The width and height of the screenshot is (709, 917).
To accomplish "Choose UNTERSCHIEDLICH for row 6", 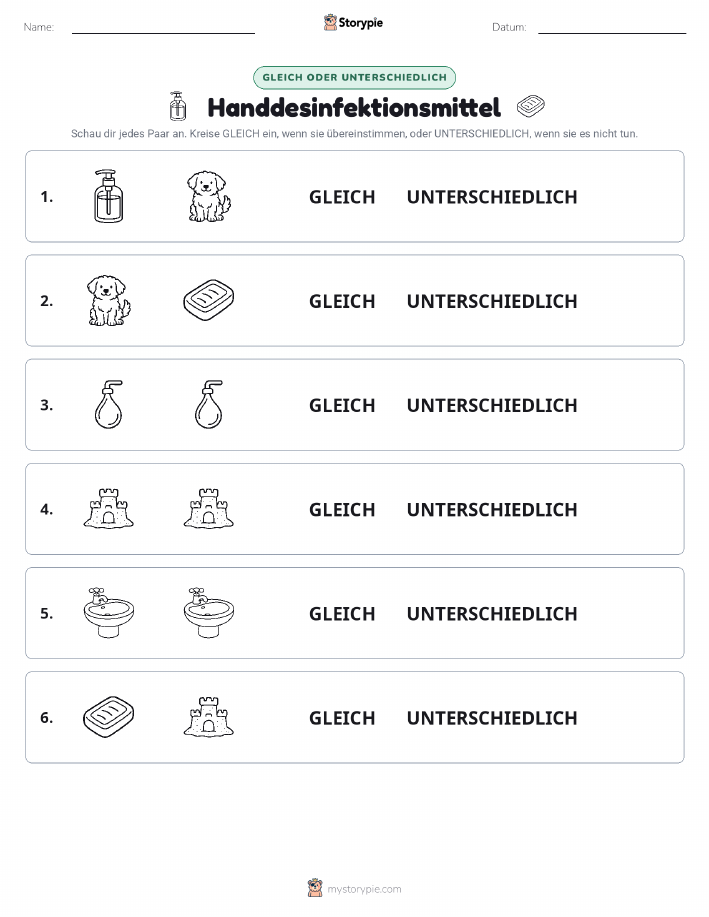I will pos(492,718).
